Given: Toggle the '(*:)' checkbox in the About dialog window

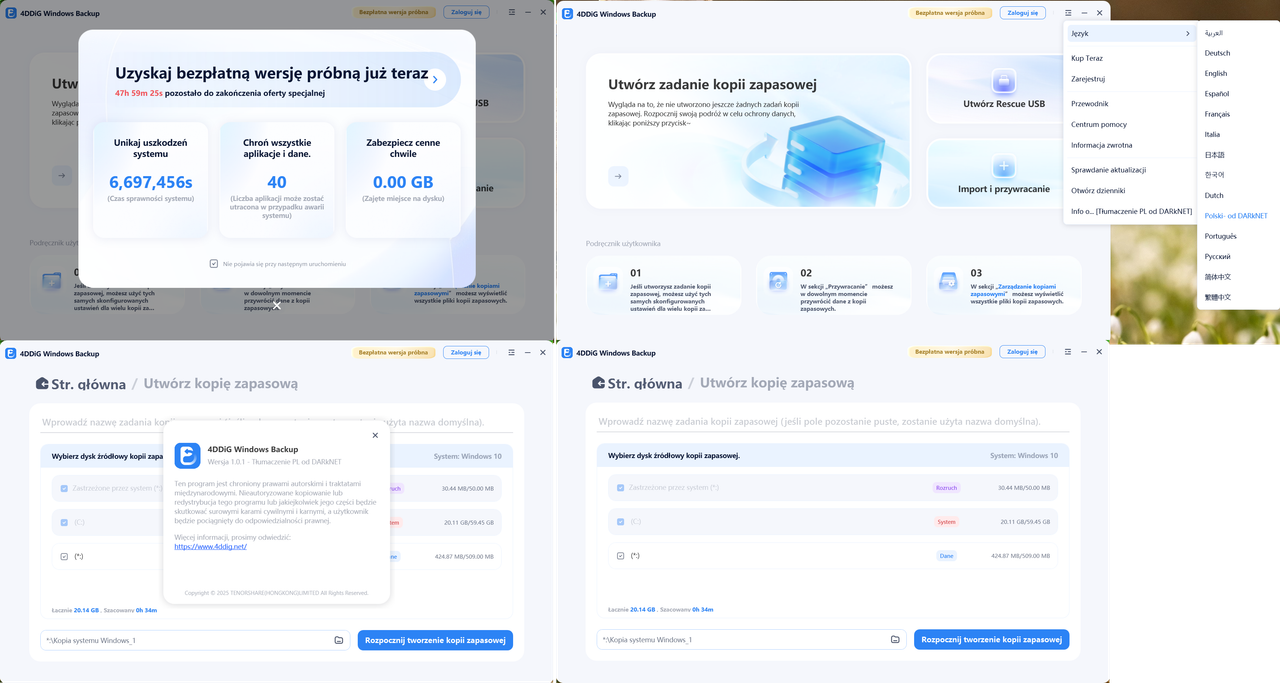Looking at the screenshot, I should click(x=64, y=556).
